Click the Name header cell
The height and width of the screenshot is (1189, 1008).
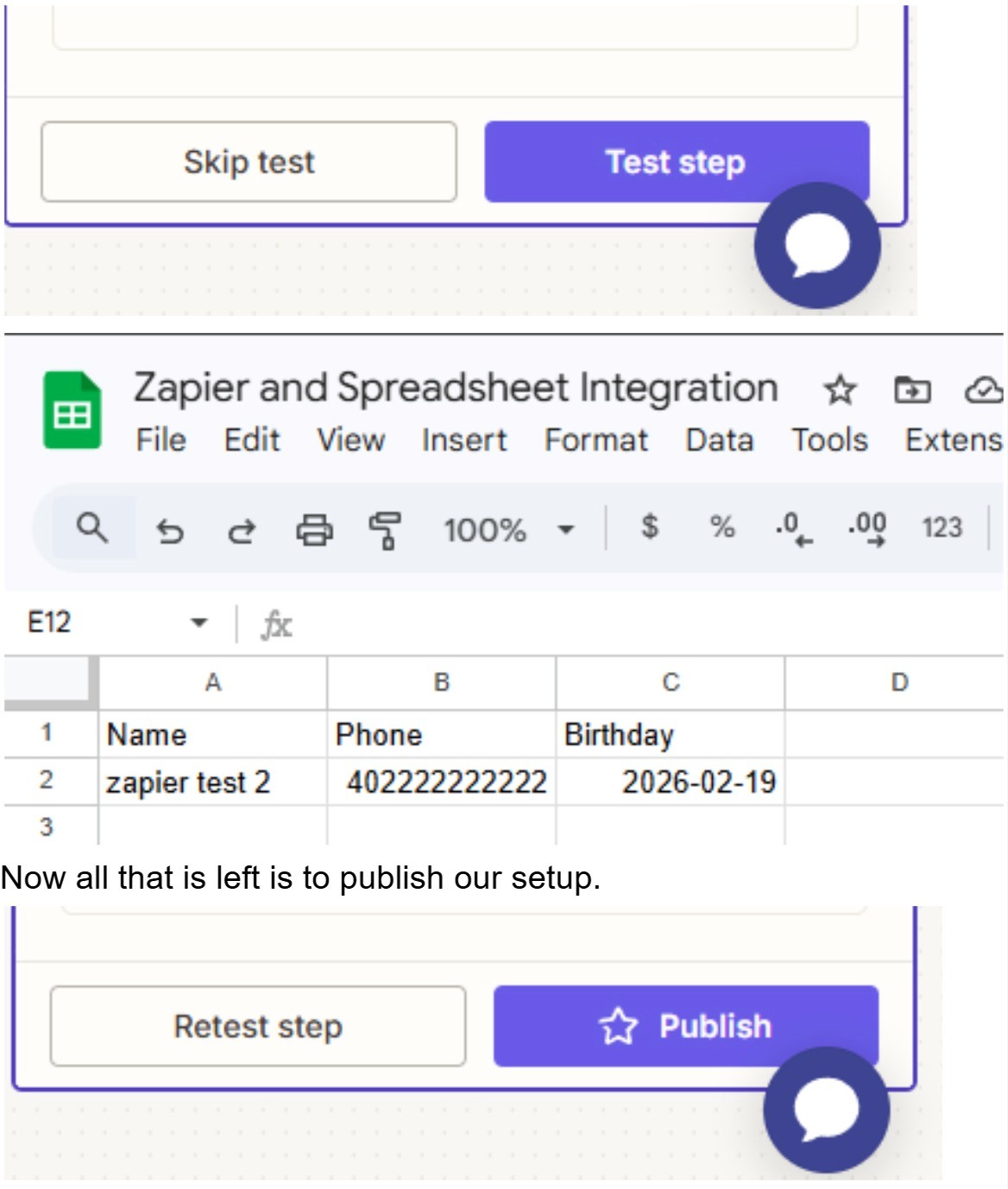click(x=213, y=734)
